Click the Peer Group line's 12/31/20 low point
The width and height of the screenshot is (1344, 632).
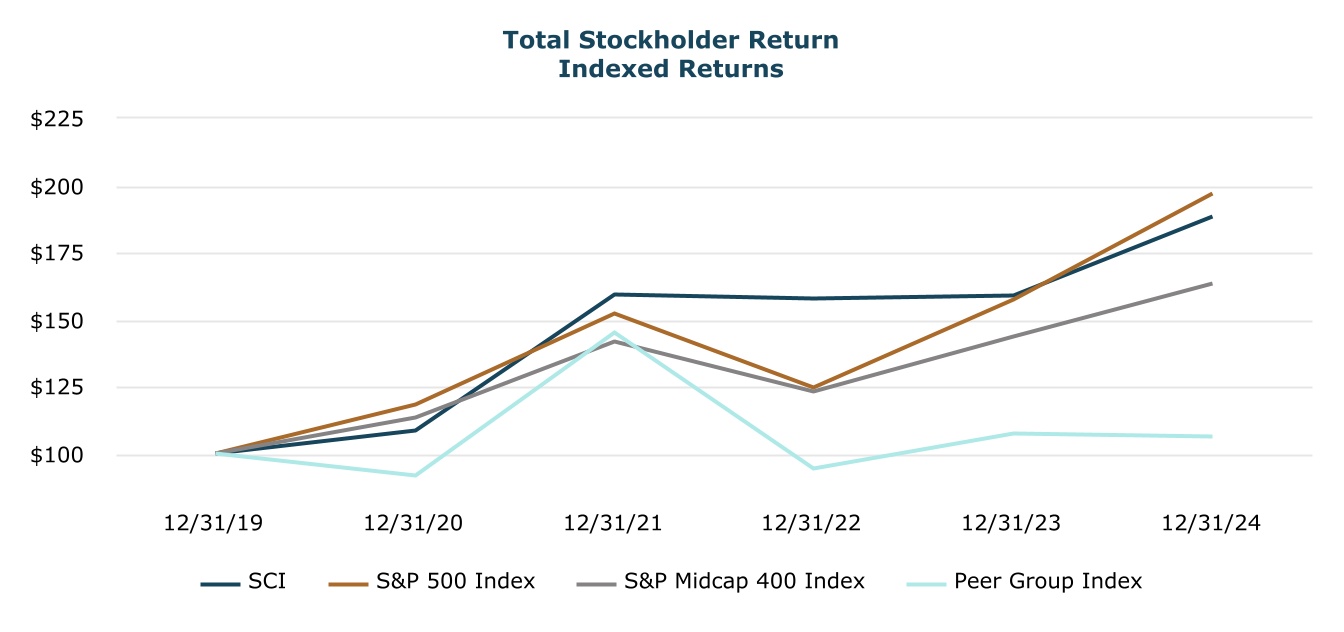click(x=414, y=475)
